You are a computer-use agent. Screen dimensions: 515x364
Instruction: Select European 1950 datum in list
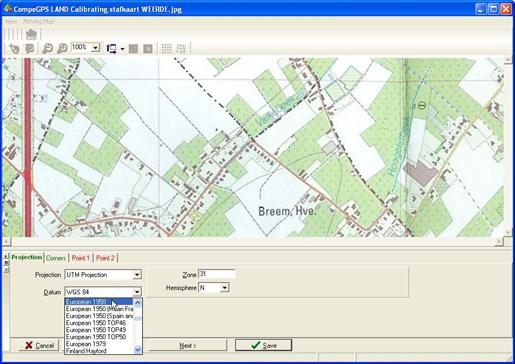click(x=99, y=302)
